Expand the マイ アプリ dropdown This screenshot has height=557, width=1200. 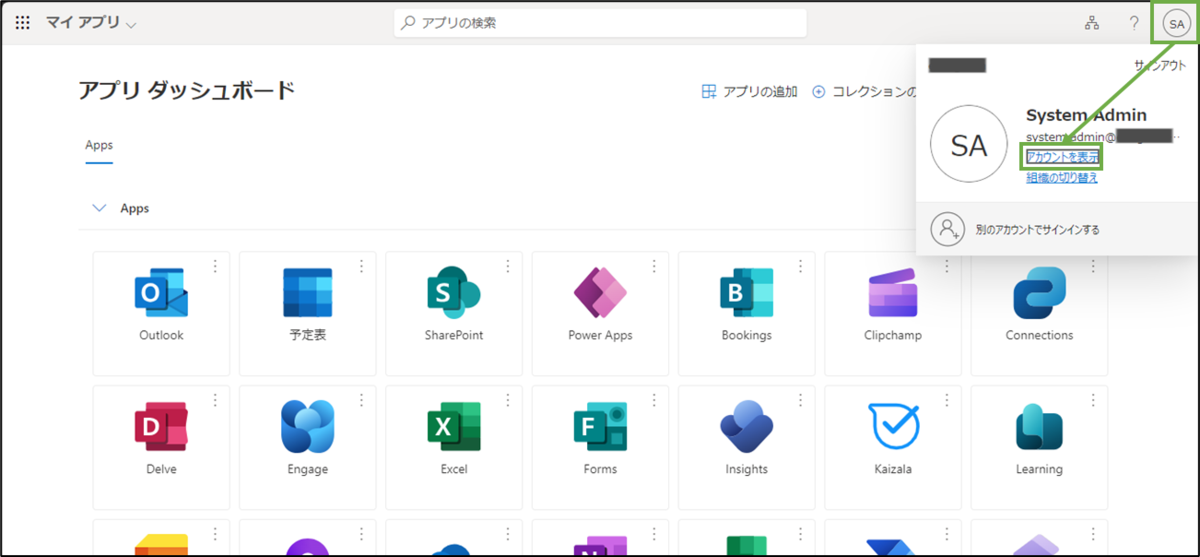(92, 22)
